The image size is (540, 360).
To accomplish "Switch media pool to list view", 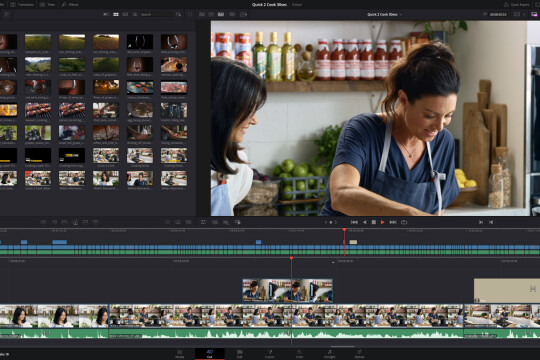I will (x=135, y=14).
